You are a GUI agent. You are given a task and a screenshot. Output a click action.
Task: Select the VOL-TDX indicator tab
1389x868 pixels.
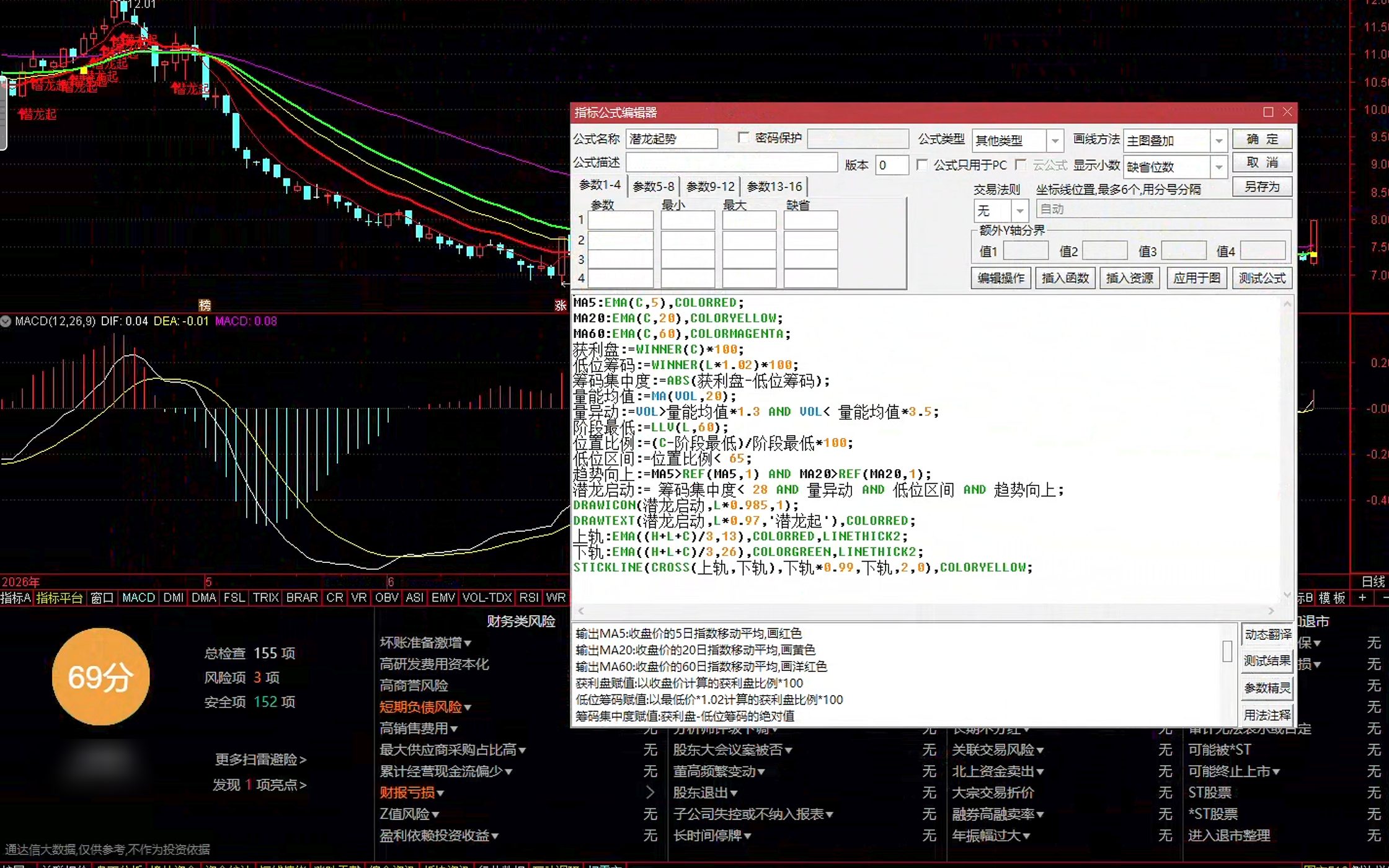[487, 598]
